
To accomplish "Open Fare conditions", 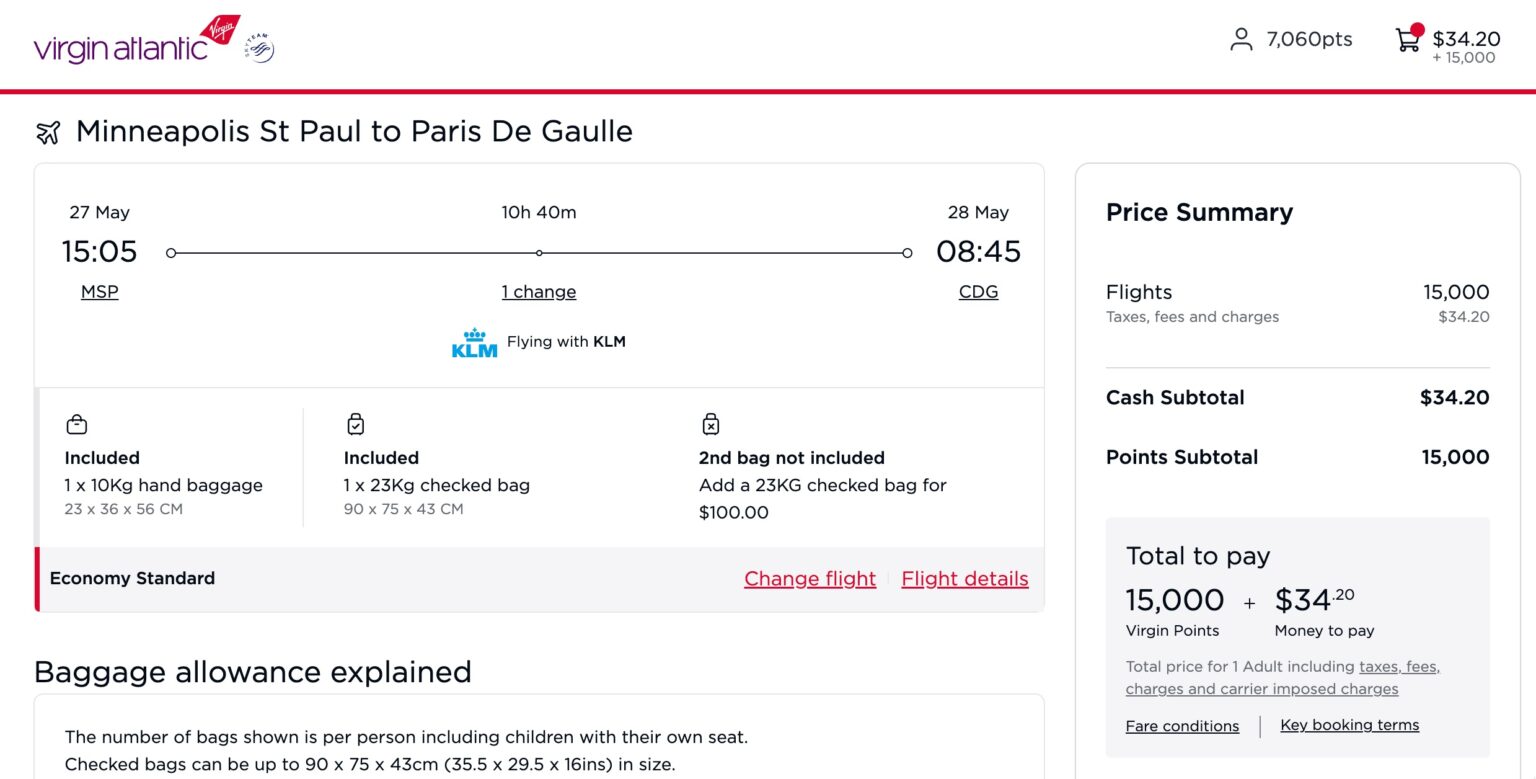I will tap(1182, 725).
